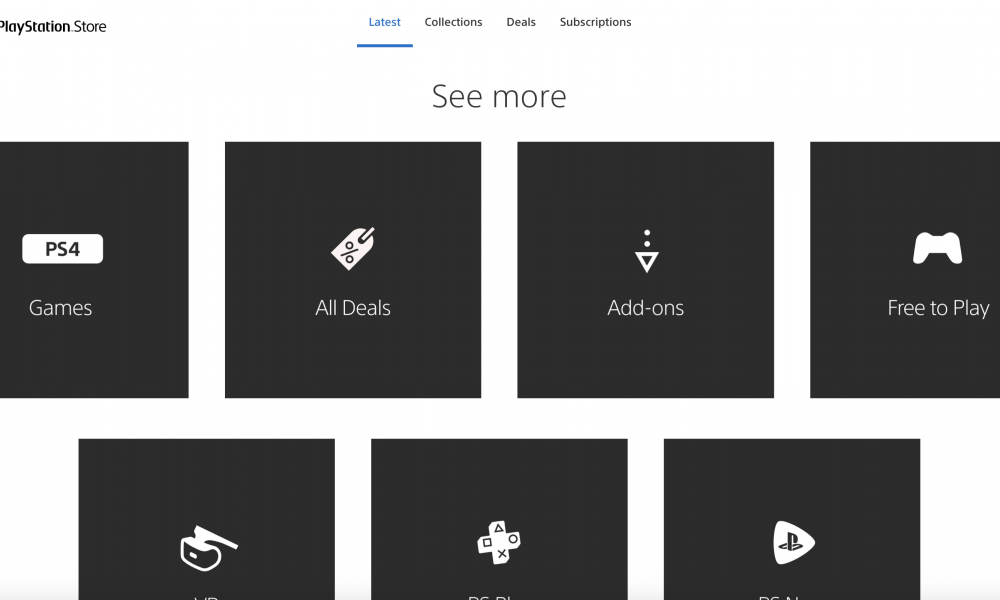Open the Free to Play label text

click(938, 308)
